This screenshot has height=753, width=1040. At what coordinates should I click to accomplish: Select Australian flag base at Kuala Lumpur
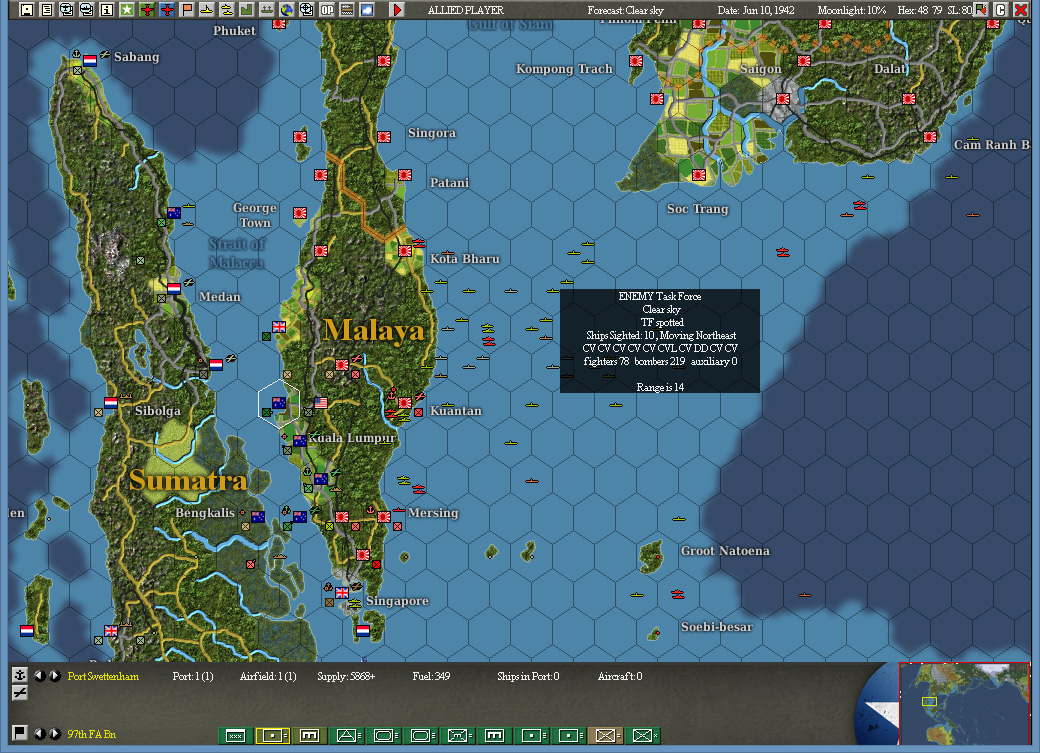300,441
